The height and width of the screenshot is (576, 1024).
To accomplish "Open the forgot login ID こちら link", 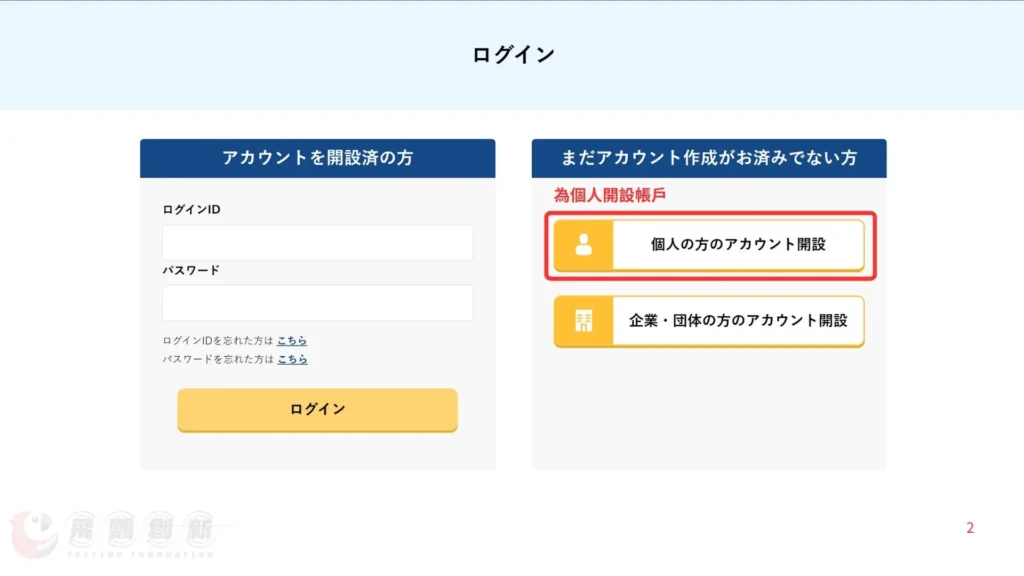I will coord(292,341).
